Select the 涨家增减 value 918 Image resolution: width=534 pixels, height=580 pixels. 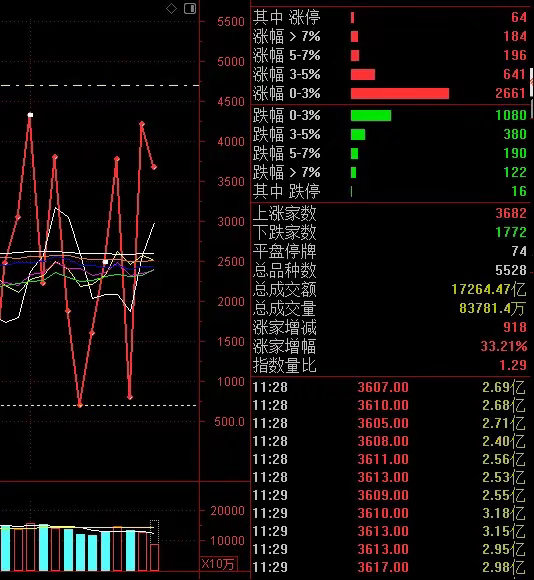coord(515,327)
